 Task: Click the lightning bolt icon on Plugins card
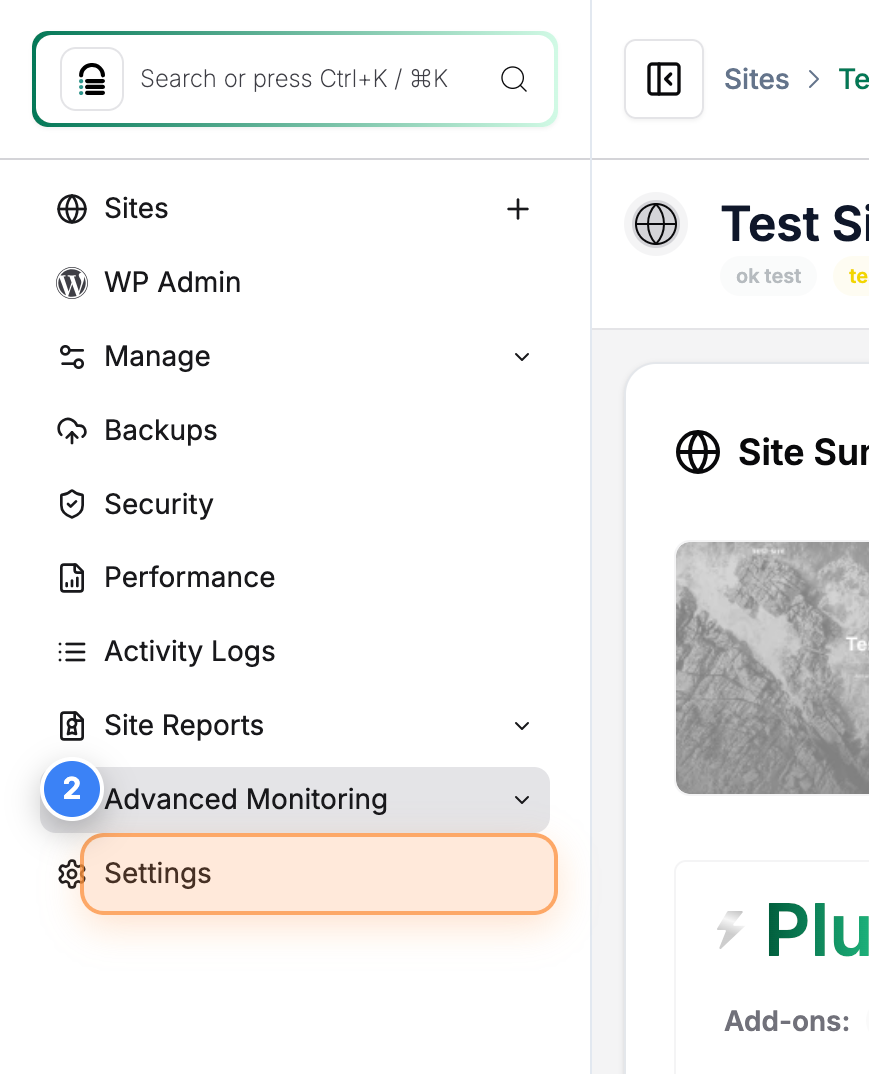click(x=729, y=930)
